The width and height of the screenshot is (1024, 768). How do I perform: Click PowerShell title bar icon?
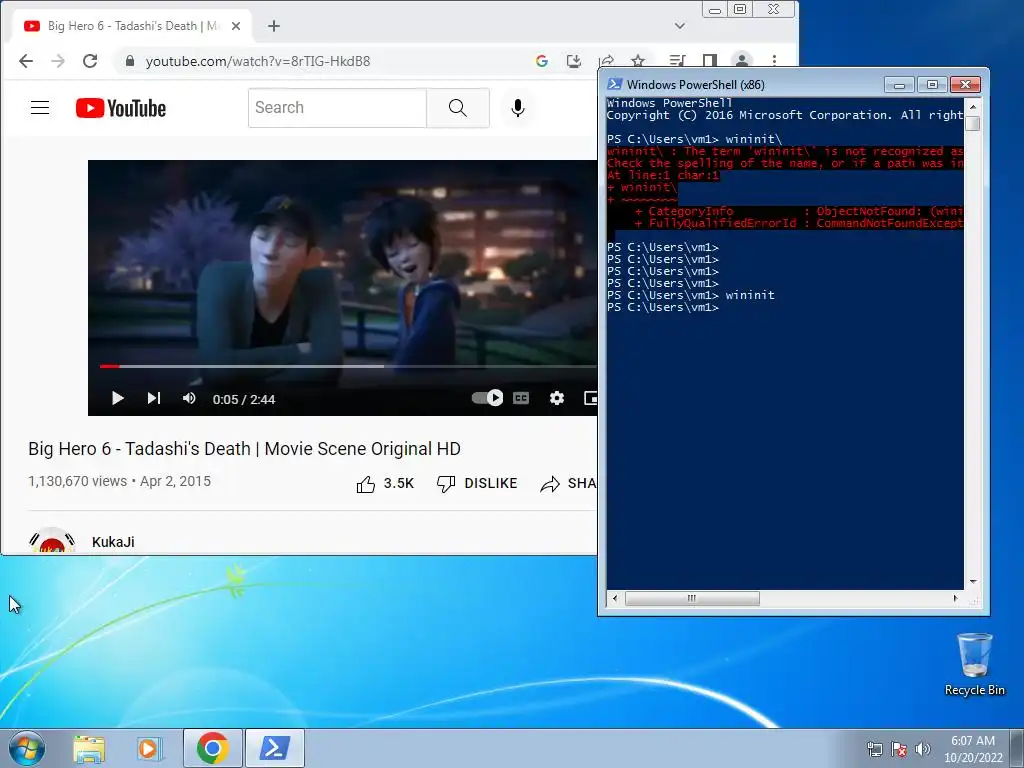tap(615, 84)
